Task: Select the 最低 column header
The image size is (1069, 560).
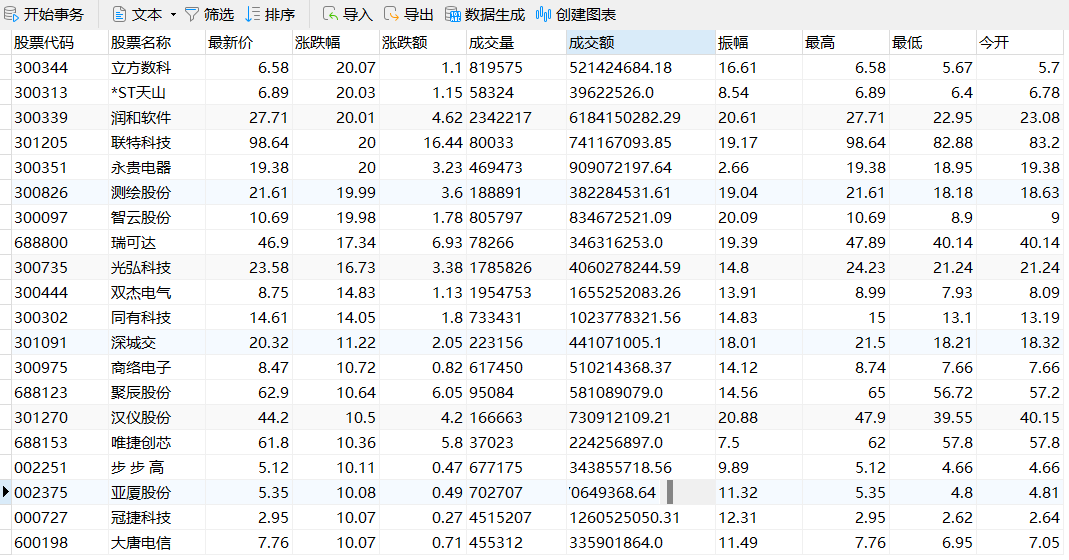Action: (x=933, y=43)
